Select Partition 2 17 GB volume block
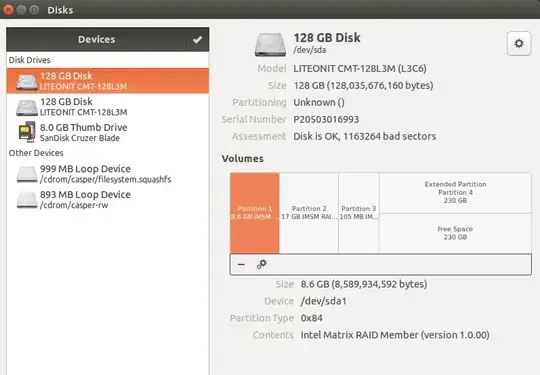The image size is (540, 375). [x=309, y=213]
